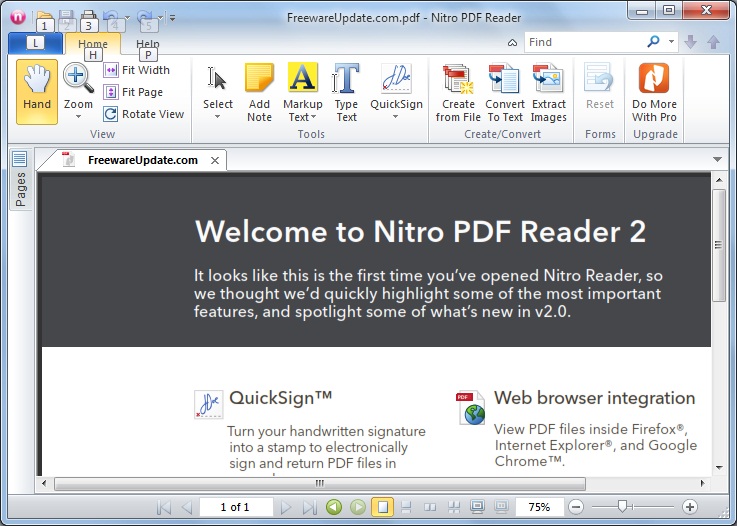737x526 pixels.
Task: Click Create from File icon
Action: (458, 79)
